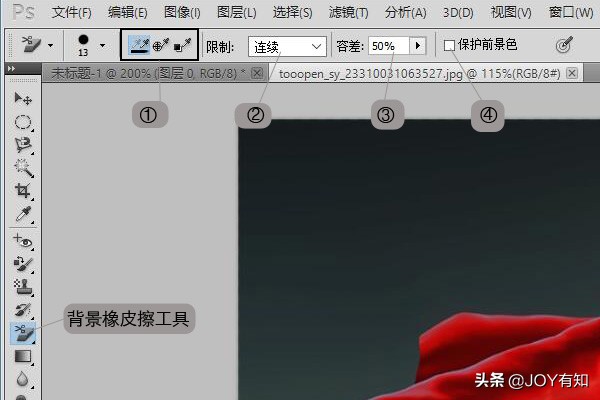Select the Gradient tool
This screenshot has width=600, height=400.
pos(23,356)
